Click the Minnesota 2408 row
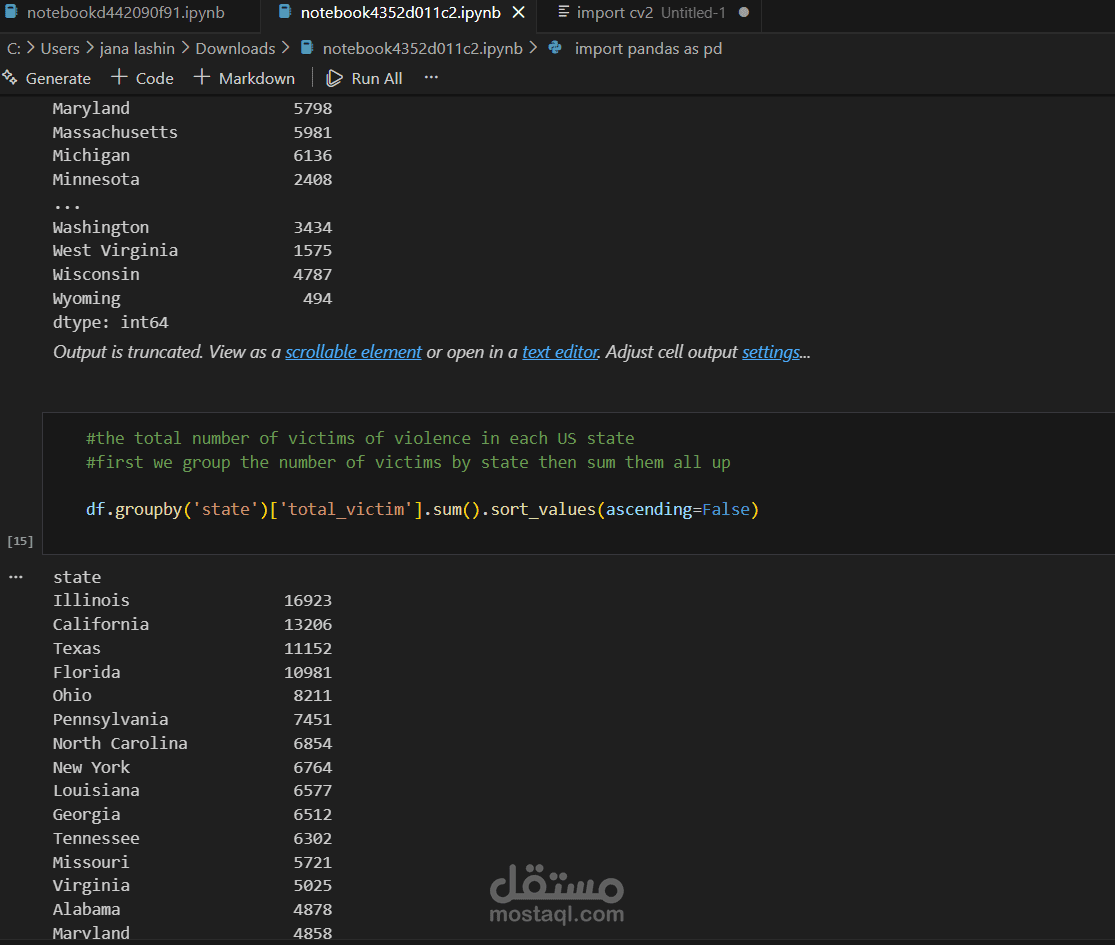 192,179
